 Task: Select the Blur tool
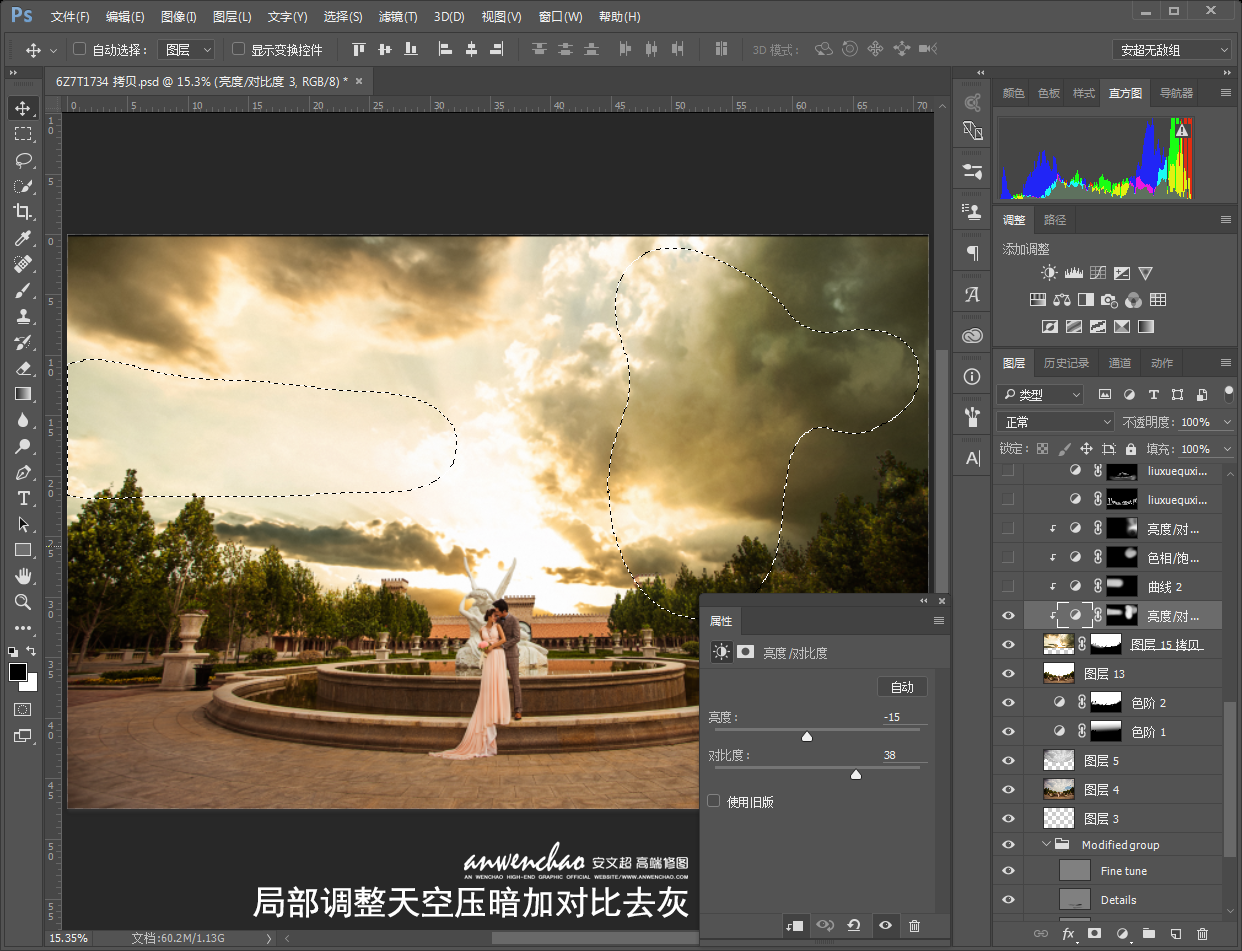[23, 420]
